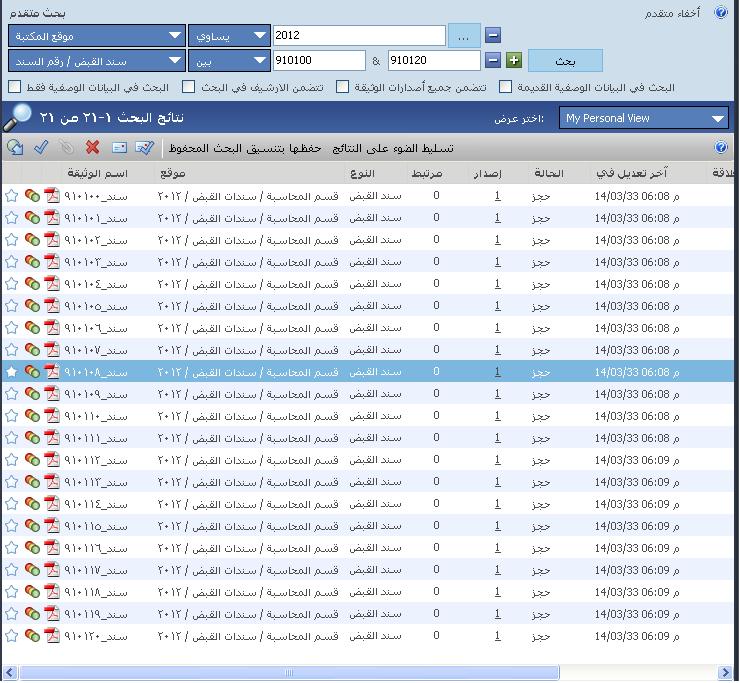This screenshot has height=683, width=740.
Task: Open the PDF icon for سند_910100
Action: coord(52,196)
